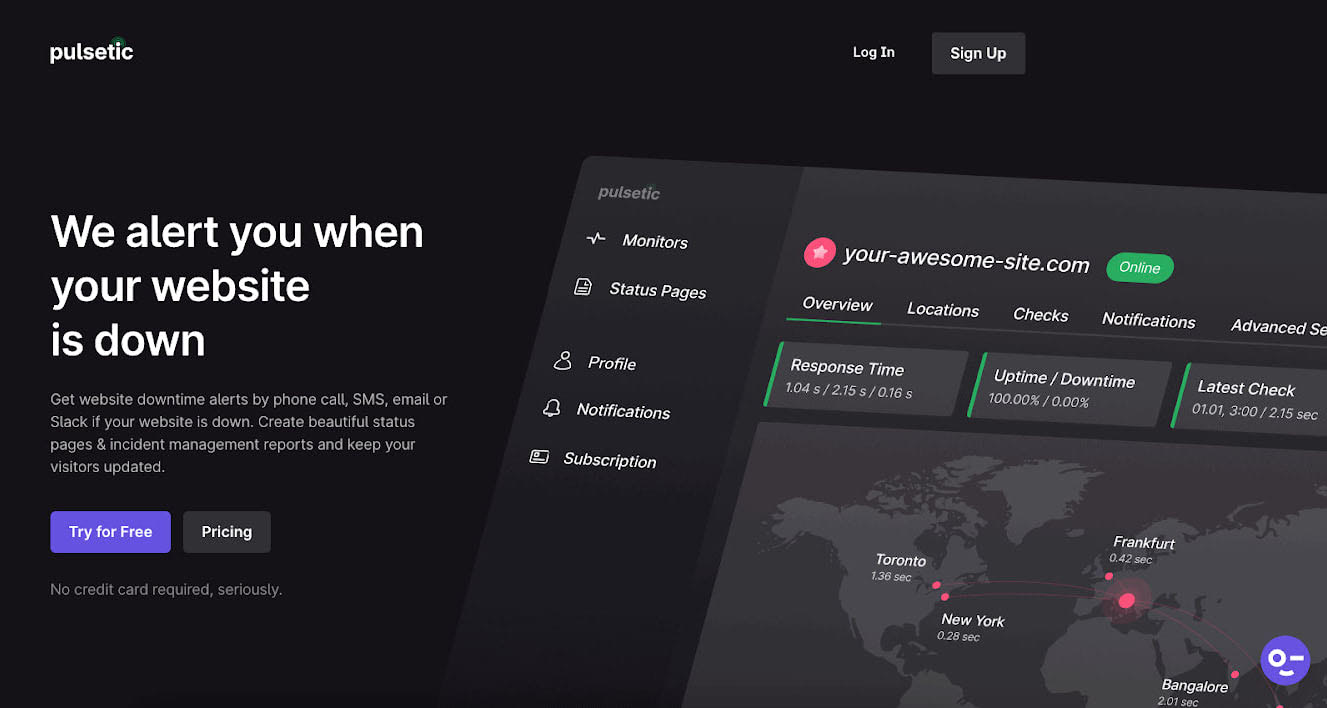Click the Bangalore map location dot
The image size is (1327, 708).
point(1235,674)
